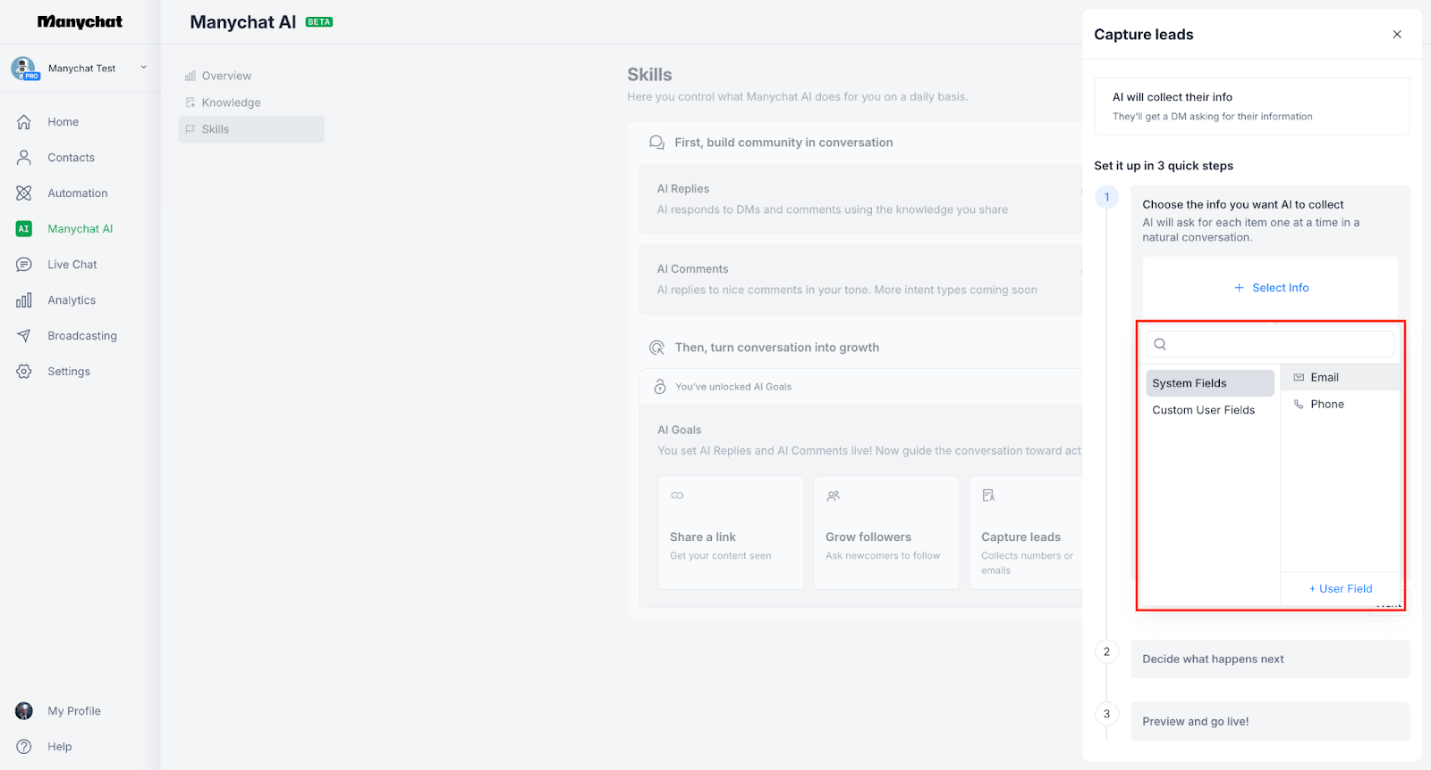The height and width of the screenshot is (770, 1431).
Task: Select the Overview tab
Action: pos(226,75)
